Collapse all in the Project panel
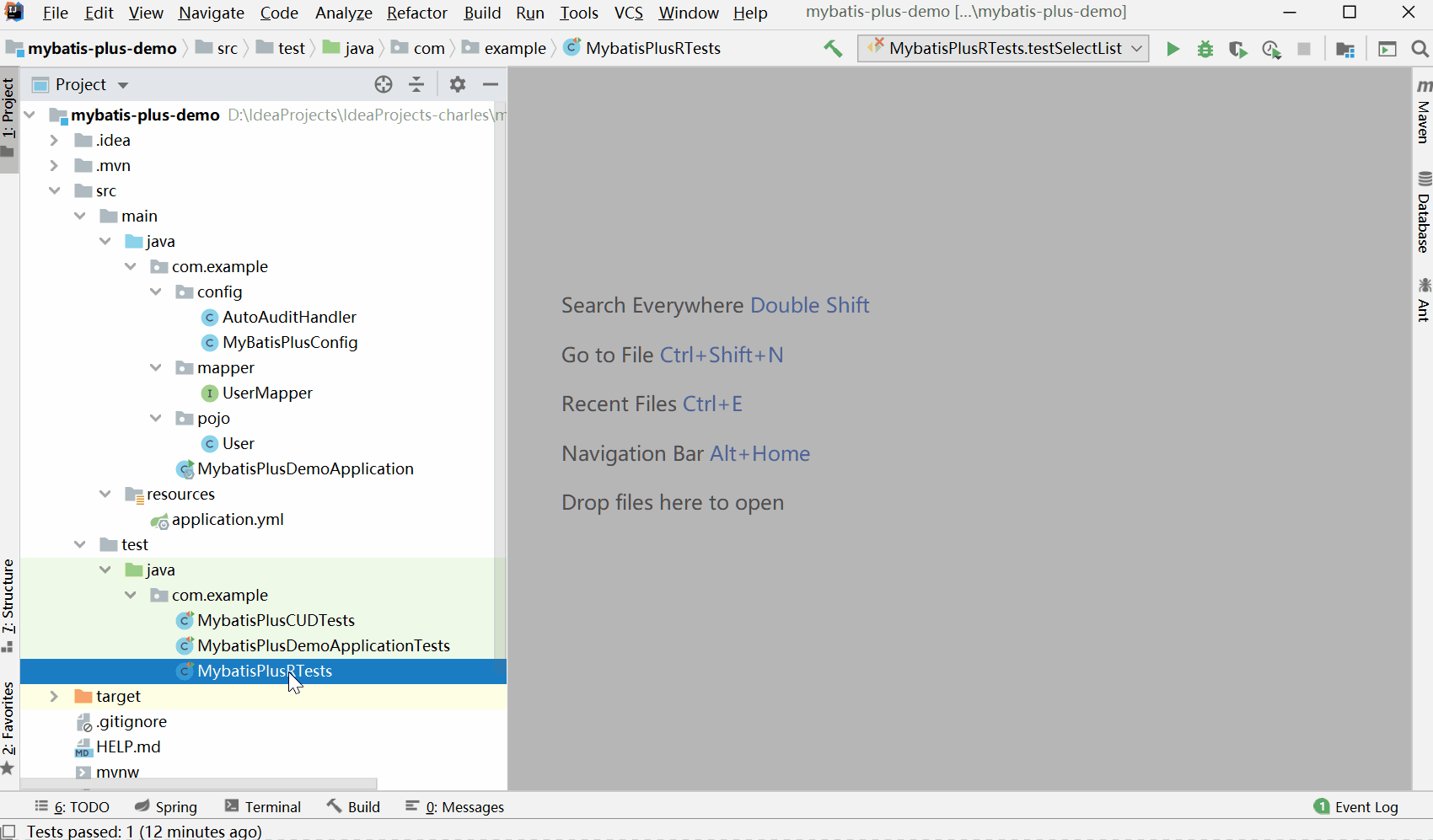The width and height of the screenshot is (1433, 840). [x=416, y=84]
